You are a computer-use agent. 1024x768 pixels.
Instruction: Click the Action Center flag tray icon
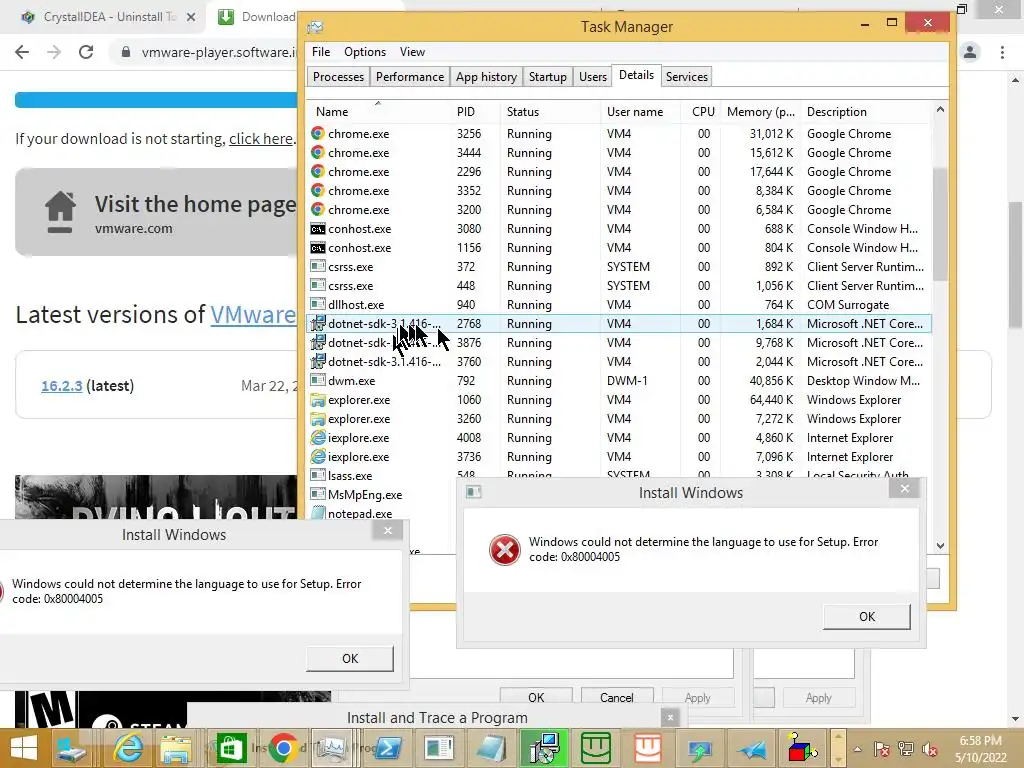[x=882, y=749]
